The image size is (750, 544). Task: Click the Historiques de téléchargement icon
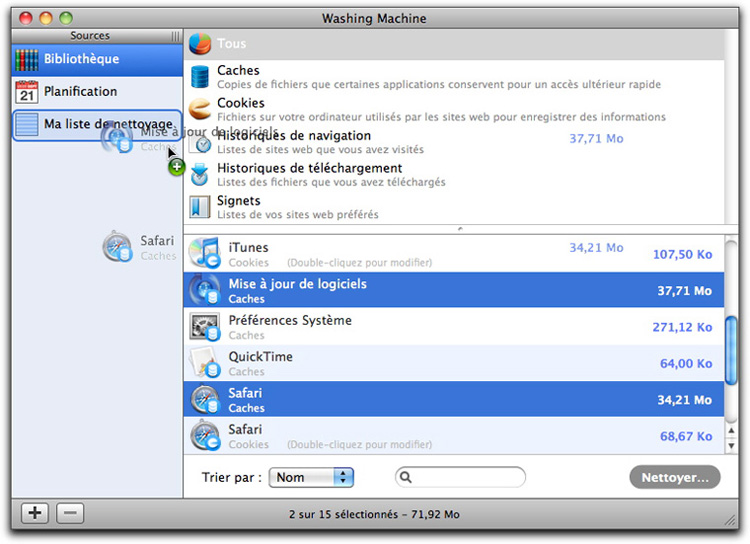pos(199,174)
